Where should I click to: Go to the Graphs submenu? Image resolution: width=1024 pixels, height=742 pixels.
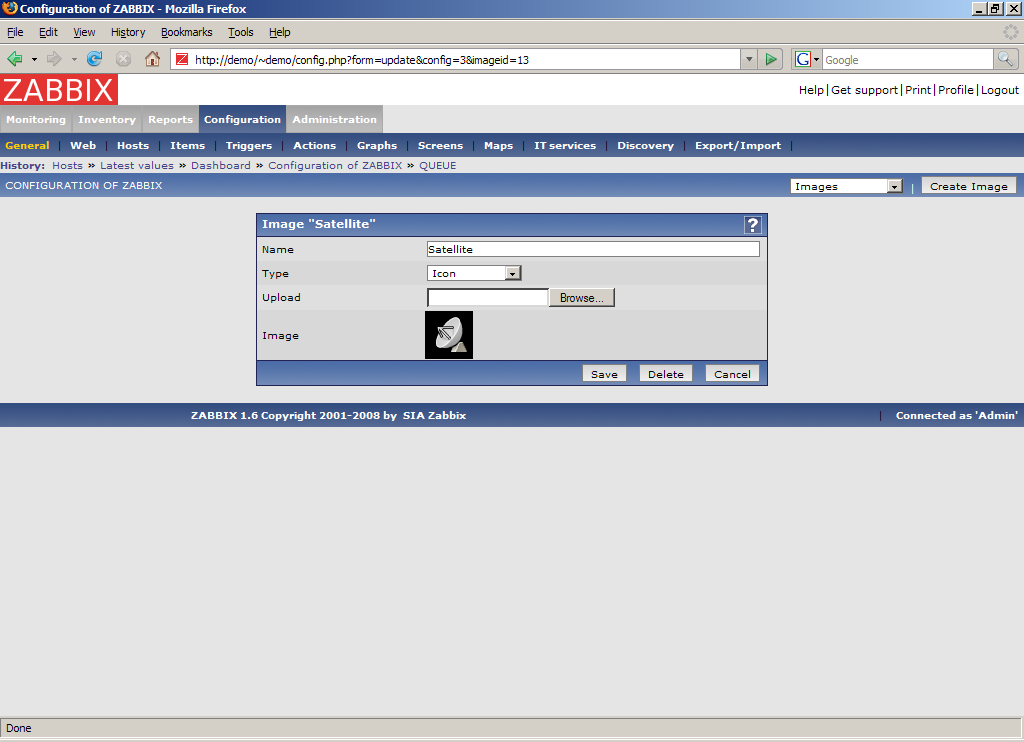(x=377, y=146)
